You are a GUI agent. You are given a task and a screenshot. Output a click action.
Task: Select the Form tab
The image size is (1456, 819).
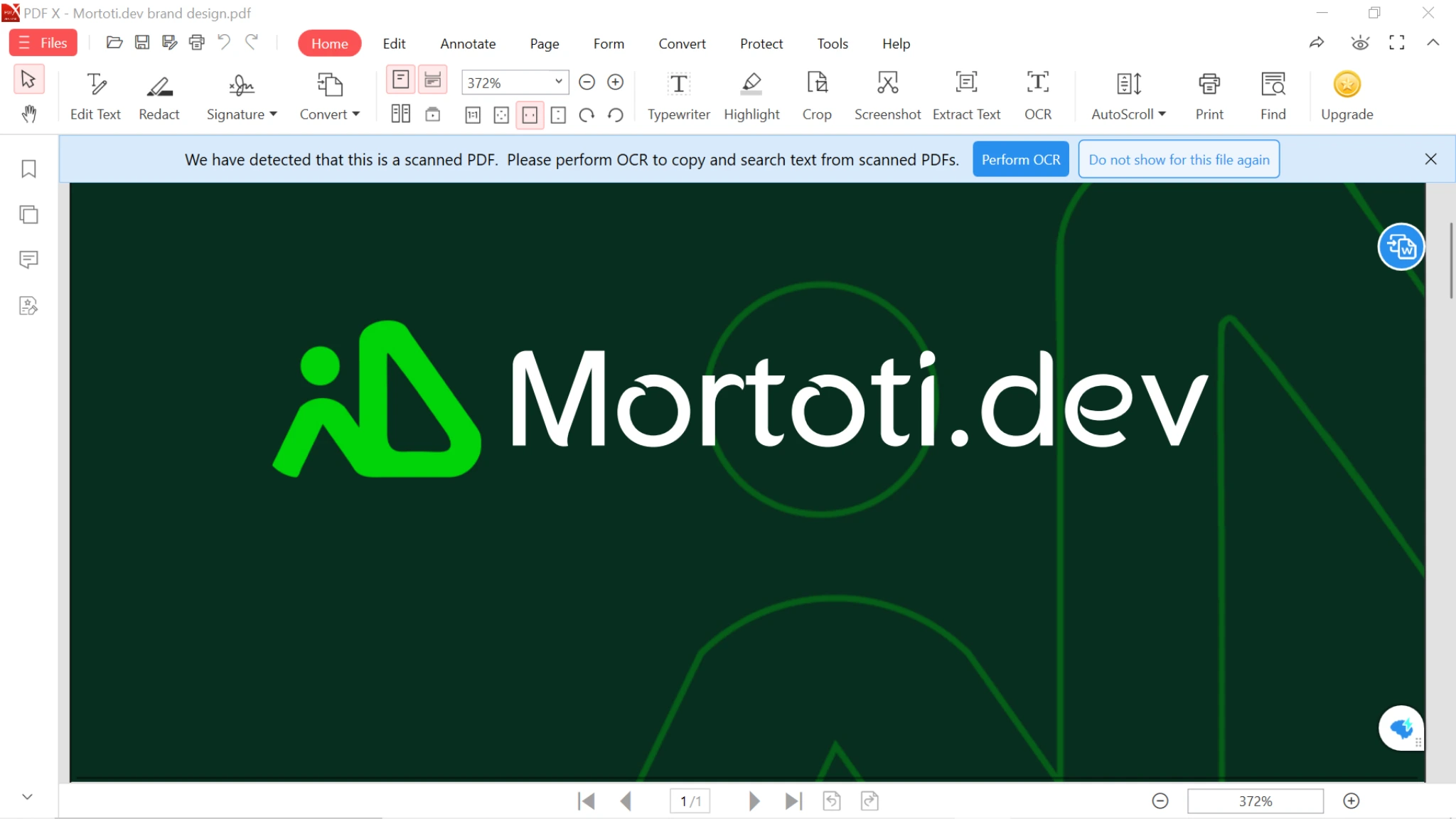point(609,43)
